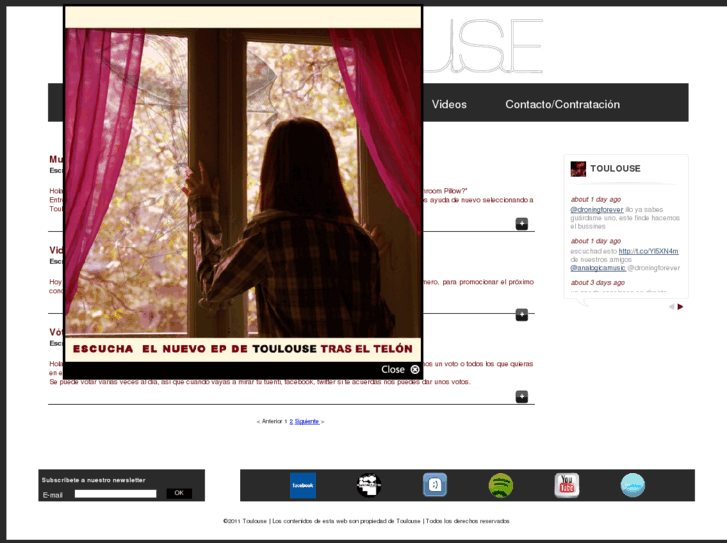The image size is (727, 545).
Task: Click the Toulouse Twitter avatar
Action: pos(578,169)
